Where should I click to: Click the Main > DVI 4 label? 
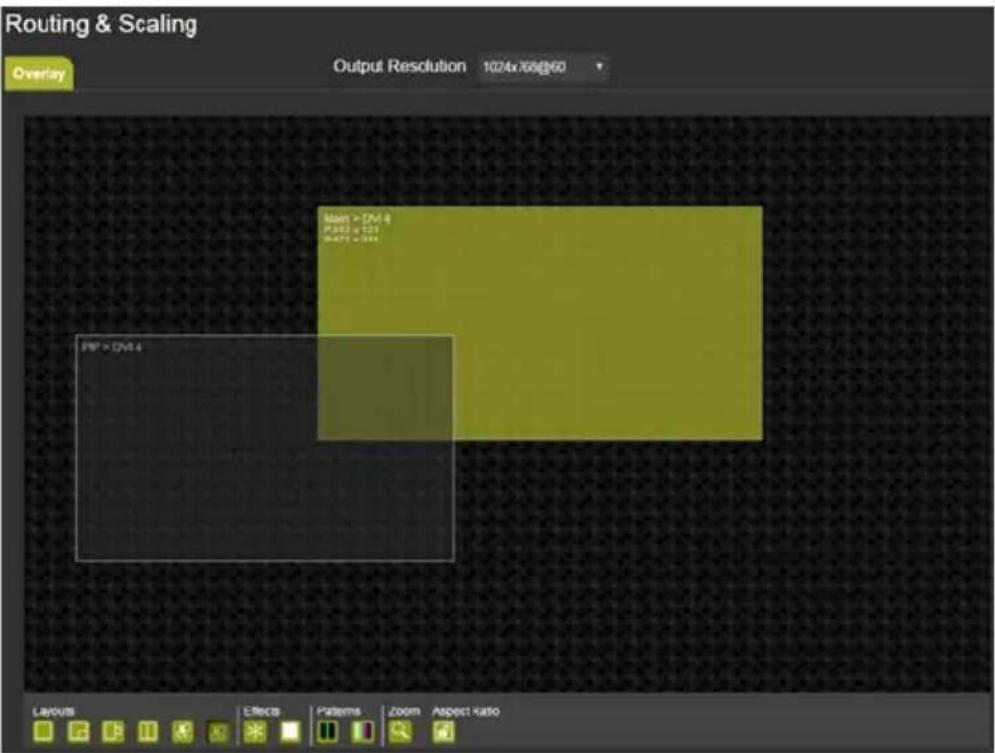[357, 219]
